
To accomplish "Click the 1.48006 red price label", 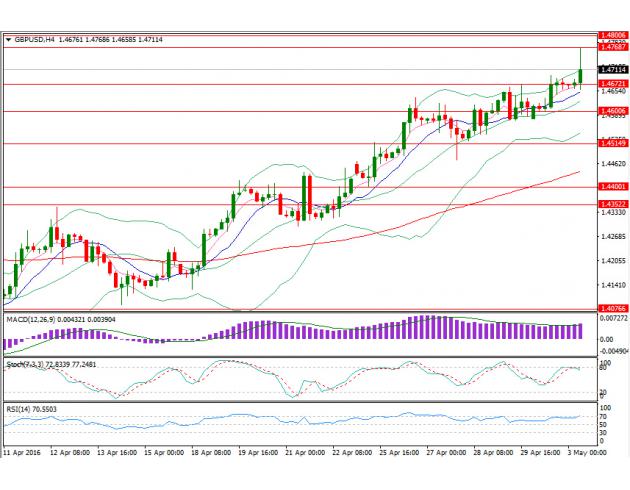I will [611, 34].
